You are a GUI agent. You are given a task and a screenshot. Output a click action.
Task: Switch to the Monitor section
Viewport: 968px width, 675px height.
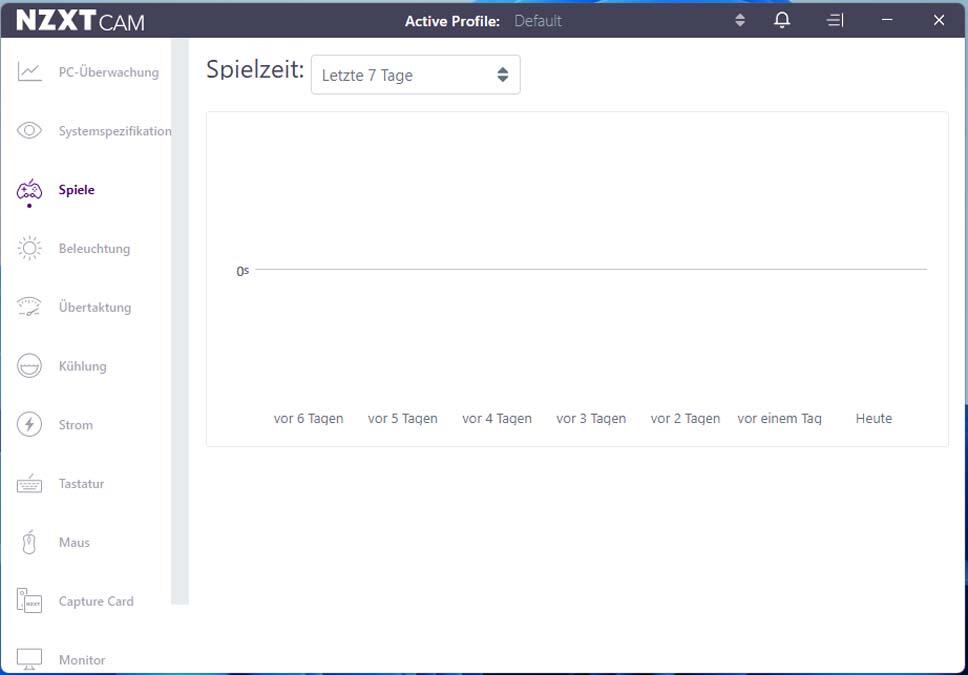[x=81, y=660]
